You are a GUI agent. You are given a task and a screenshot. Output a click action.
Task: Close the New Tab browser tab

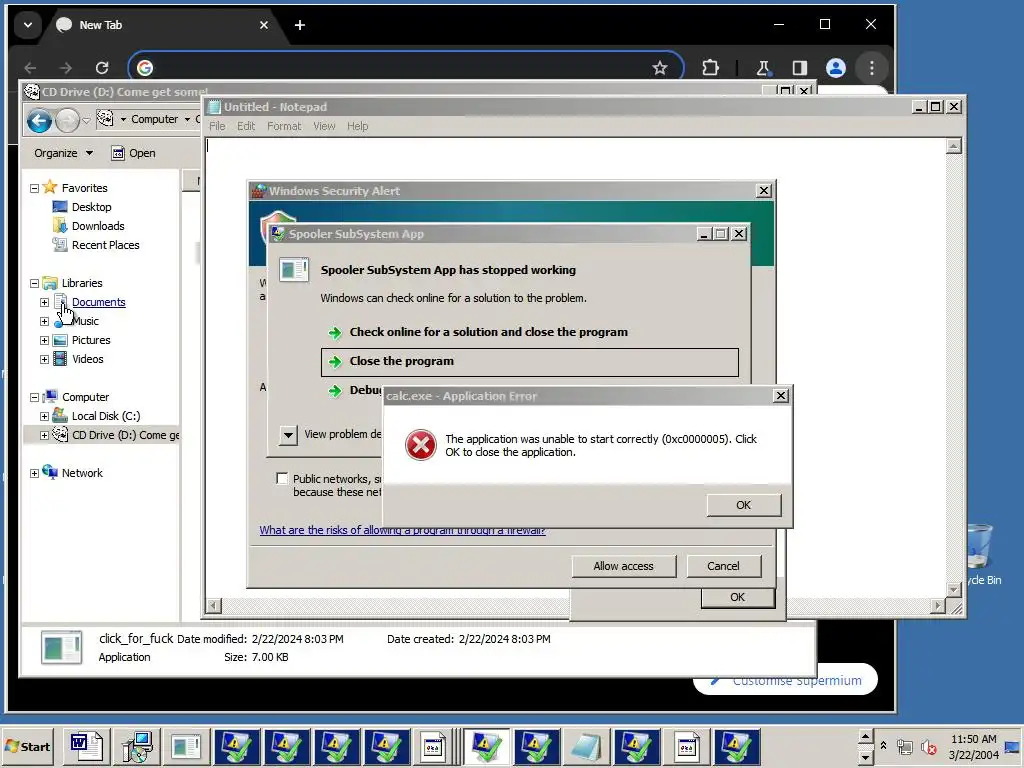click(264, 25)
